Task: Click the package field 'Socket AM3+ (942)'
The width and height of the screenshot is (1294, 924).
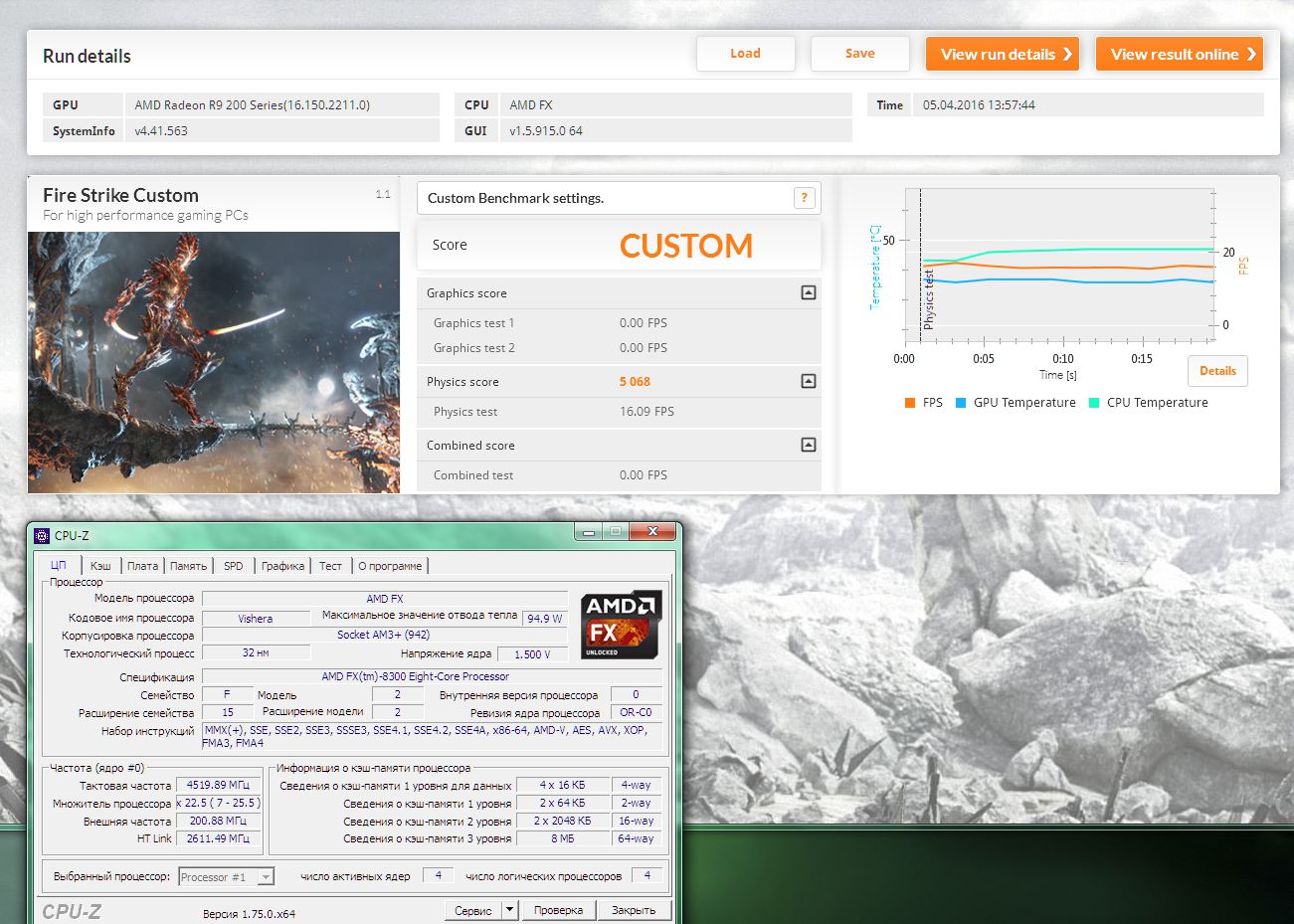Action: (x=384, y=635)
